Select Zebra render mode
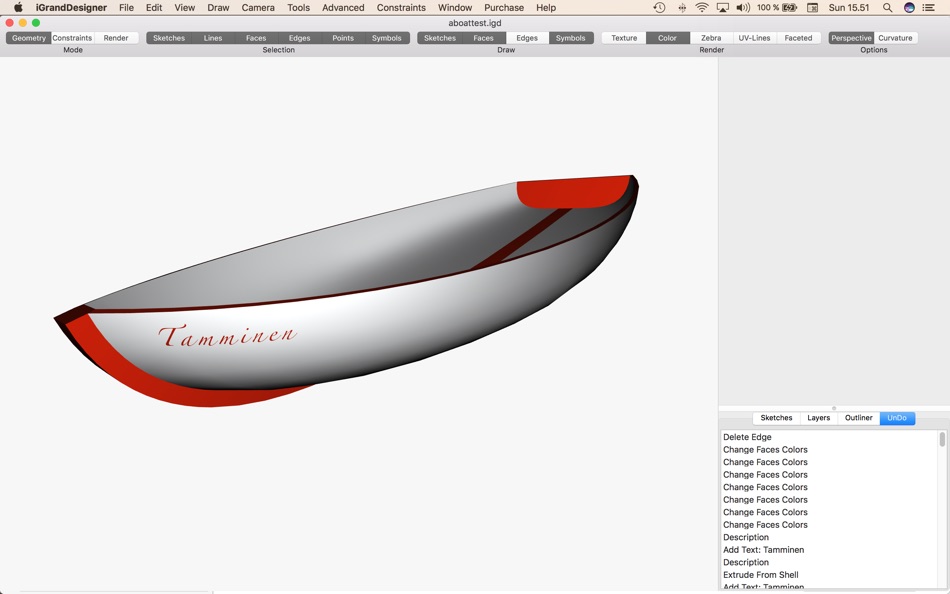Image resolution: width=950 pixels, height=594 pixels. tap(711, 38)
